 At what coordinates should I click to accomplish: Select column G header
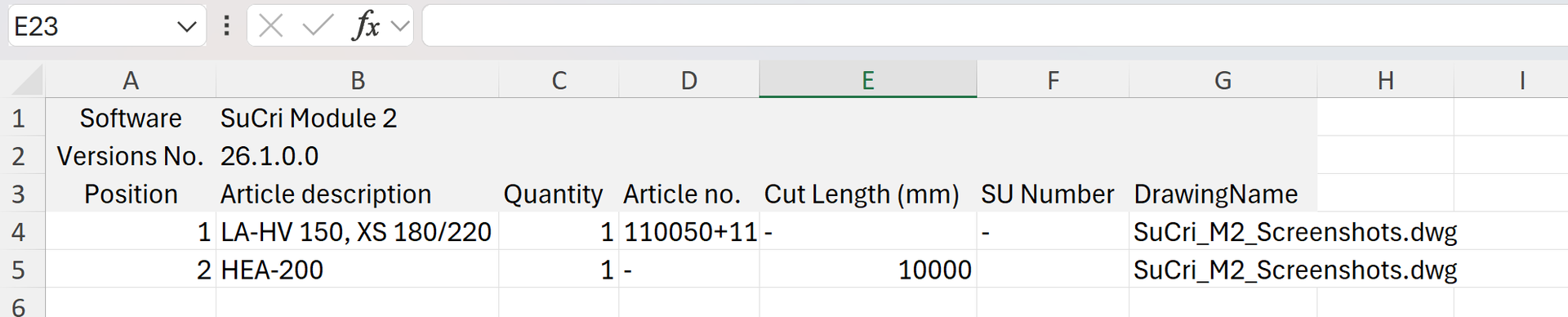[1223, 80]
